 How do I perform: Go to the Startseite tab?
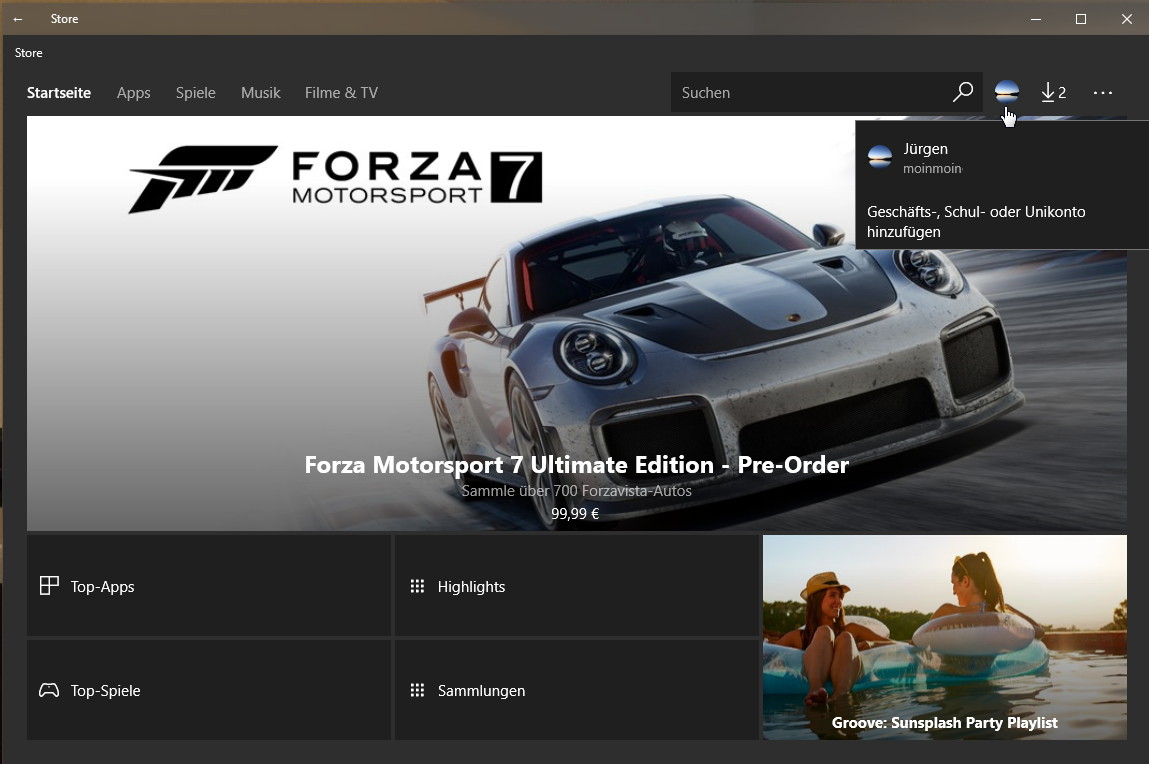pos(59,93)
